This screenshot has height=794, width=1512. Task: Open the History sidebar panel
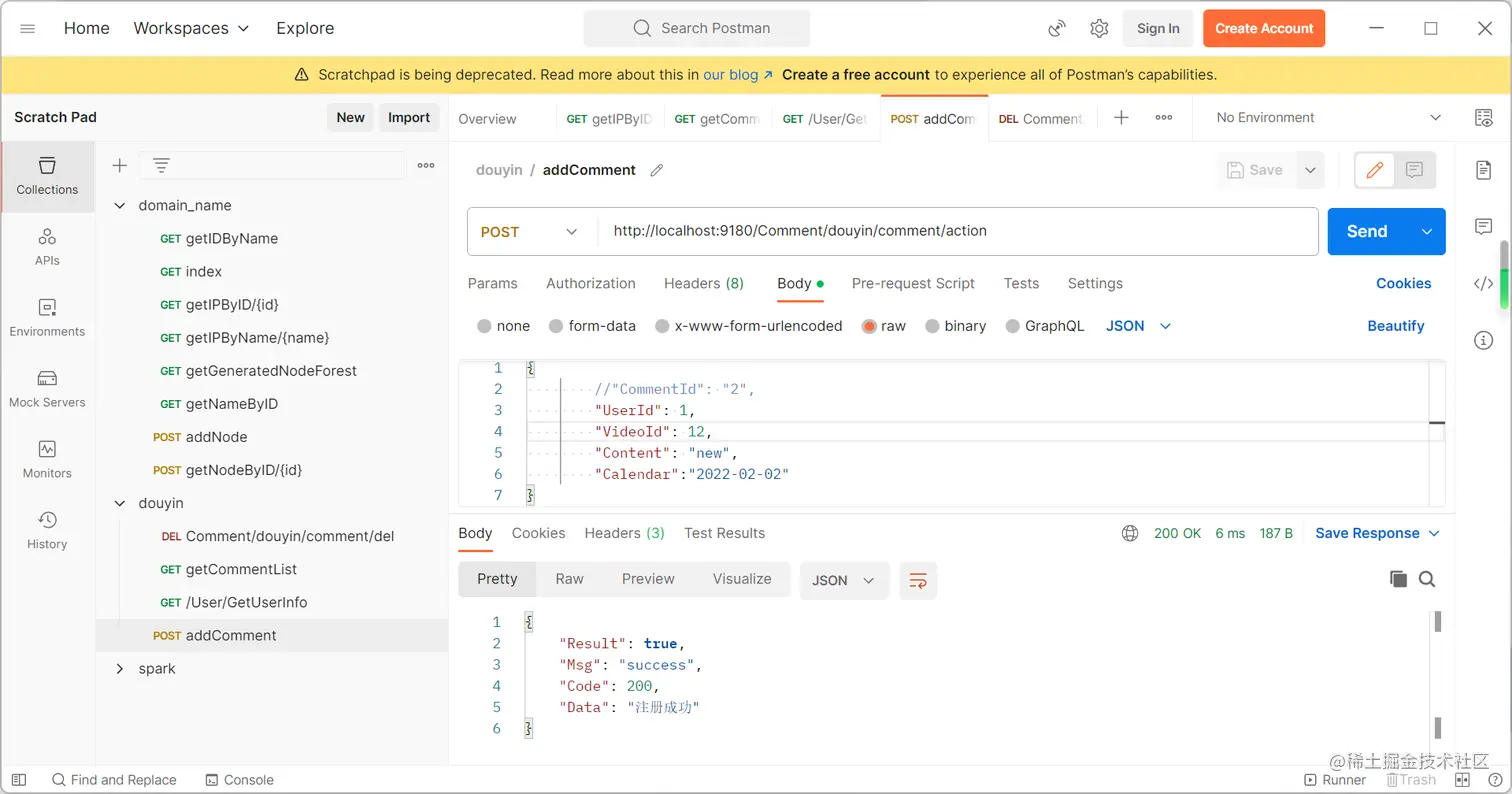tap(47, 531)
